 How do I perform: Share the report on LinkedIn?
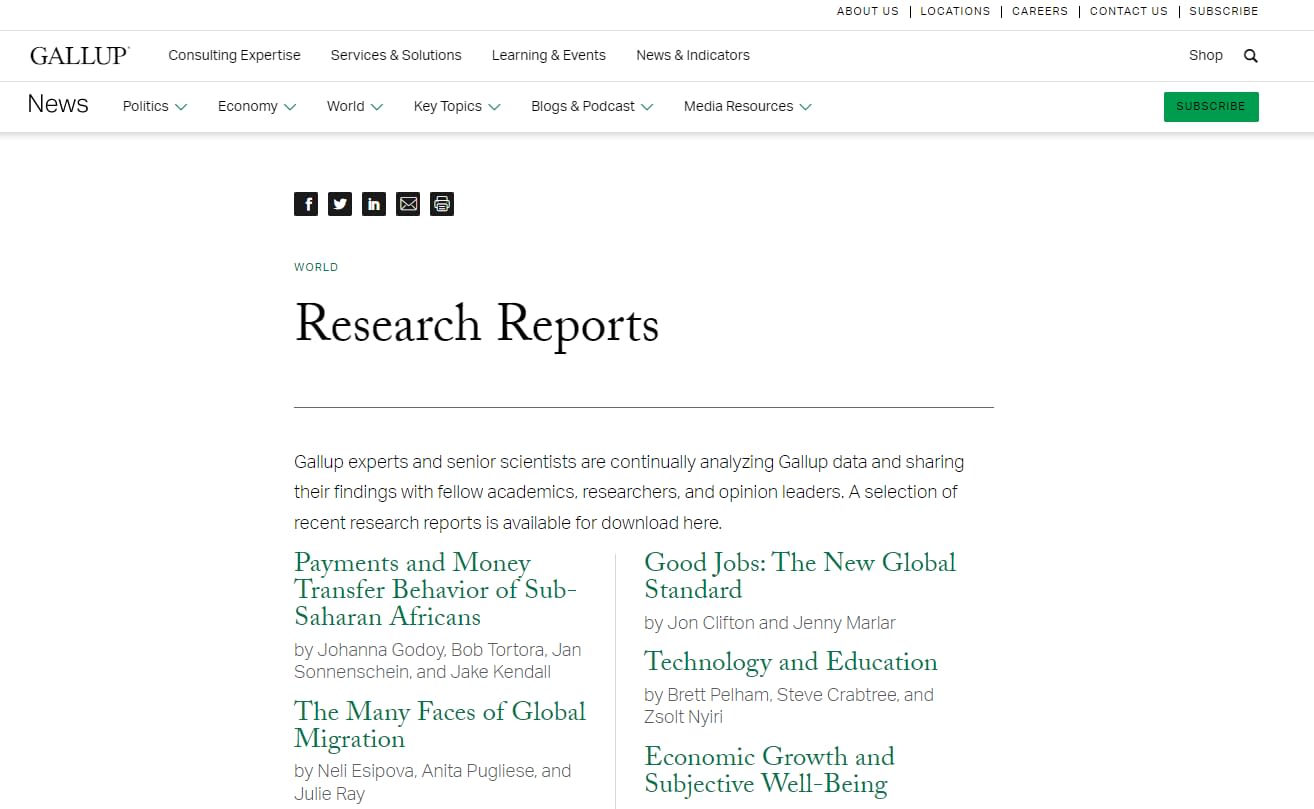click(x=374, y=204)
